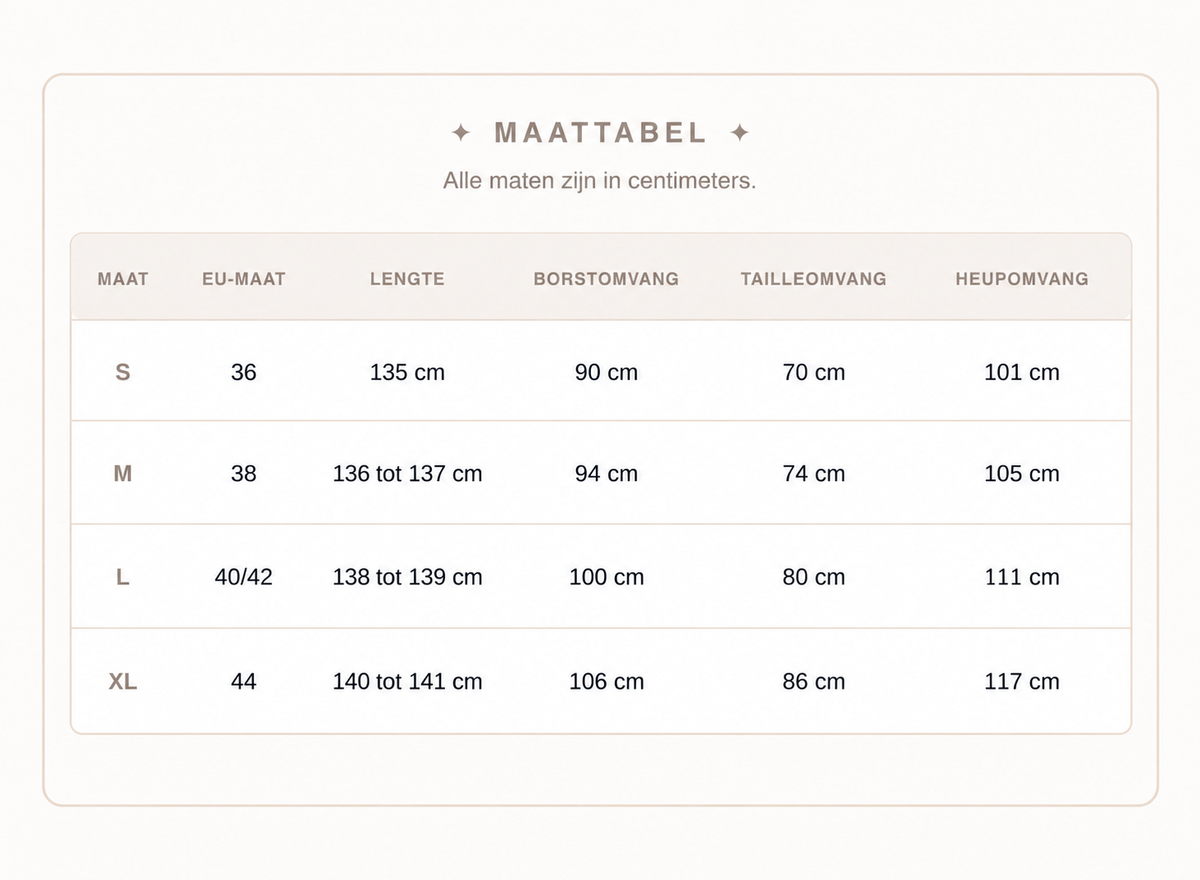Screen dimensions: 1200x880
Task: Select the subtitle "Alle maten zijn in centimeters."
Action: tap(600, 181)
